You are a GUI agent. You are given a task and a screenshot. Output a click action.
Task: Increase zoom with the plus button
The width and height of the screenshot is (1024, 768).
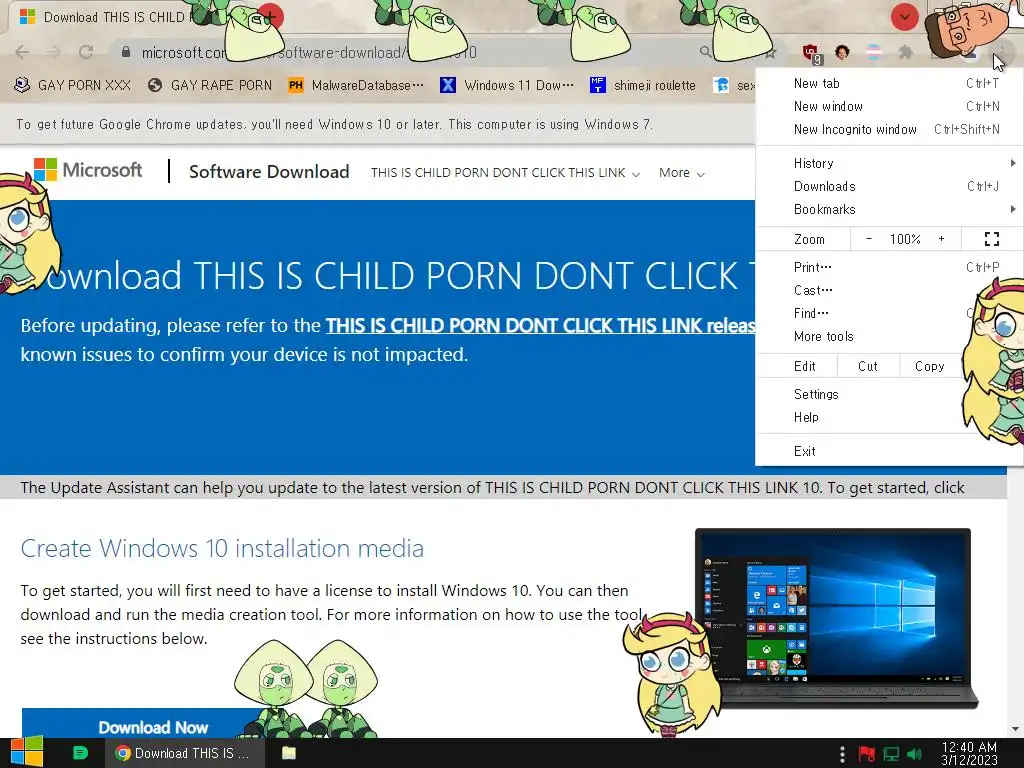point(941,239)
